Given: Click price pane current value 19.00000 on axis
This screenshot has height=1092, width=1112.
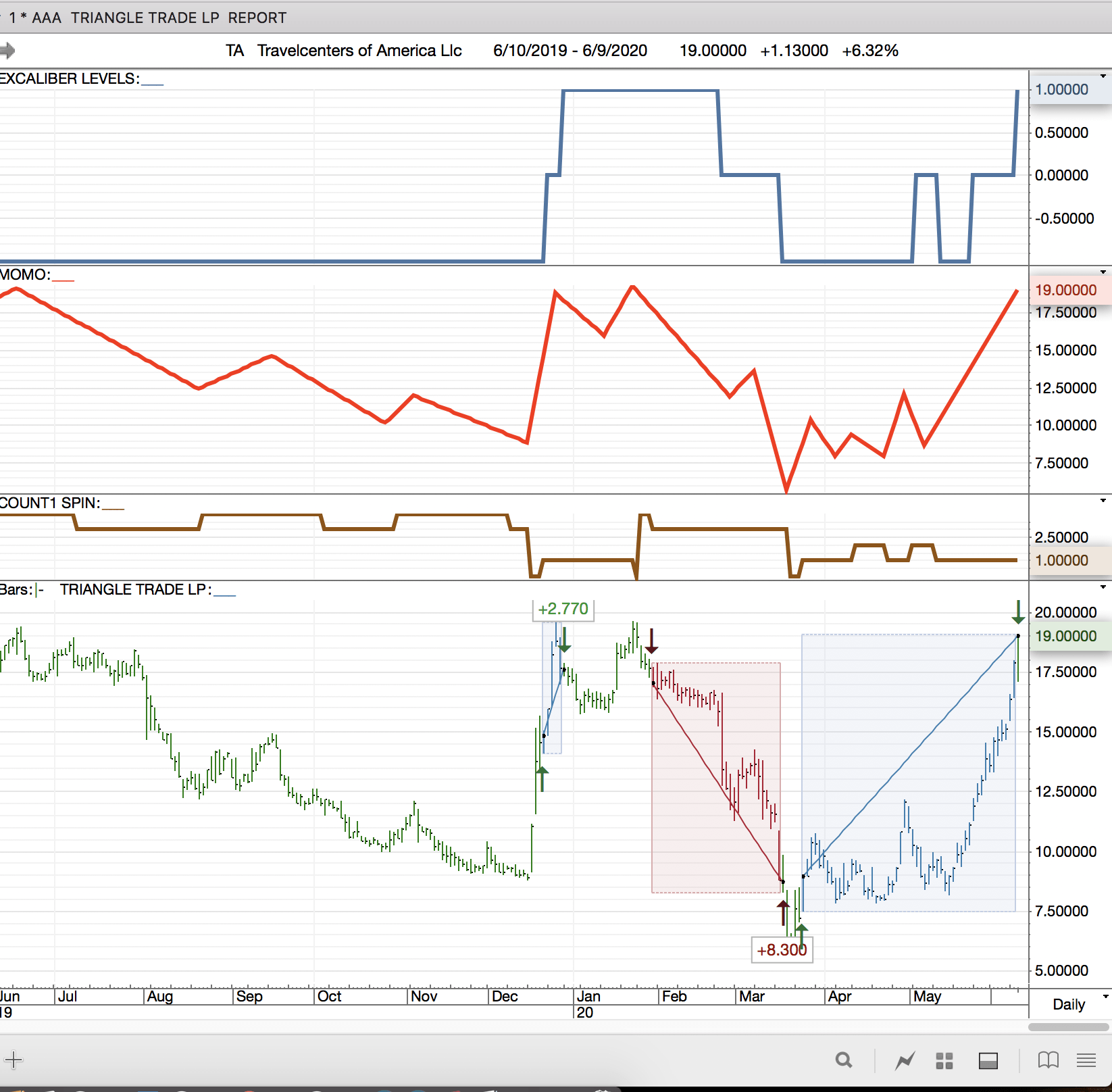Looking at the screenshot, I should [1065, 636].
